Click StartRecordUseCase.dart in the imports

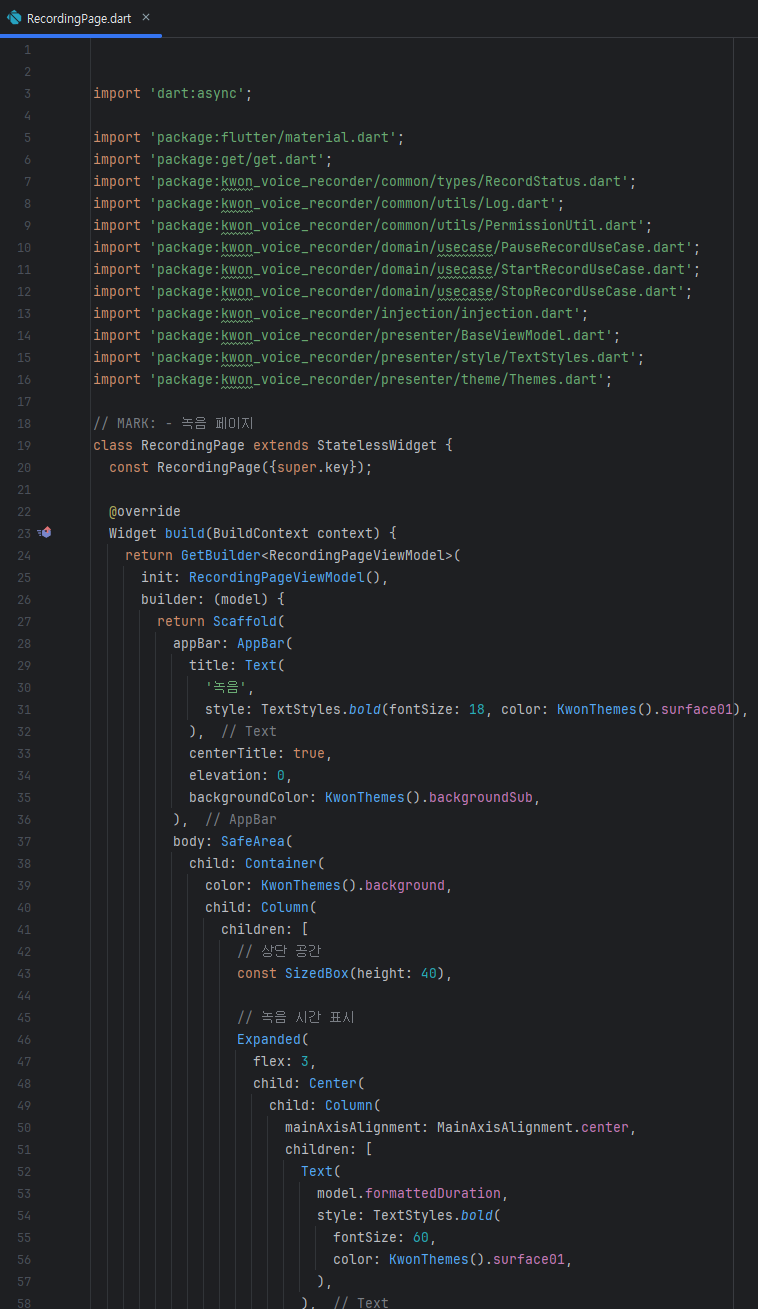[593, 269]
